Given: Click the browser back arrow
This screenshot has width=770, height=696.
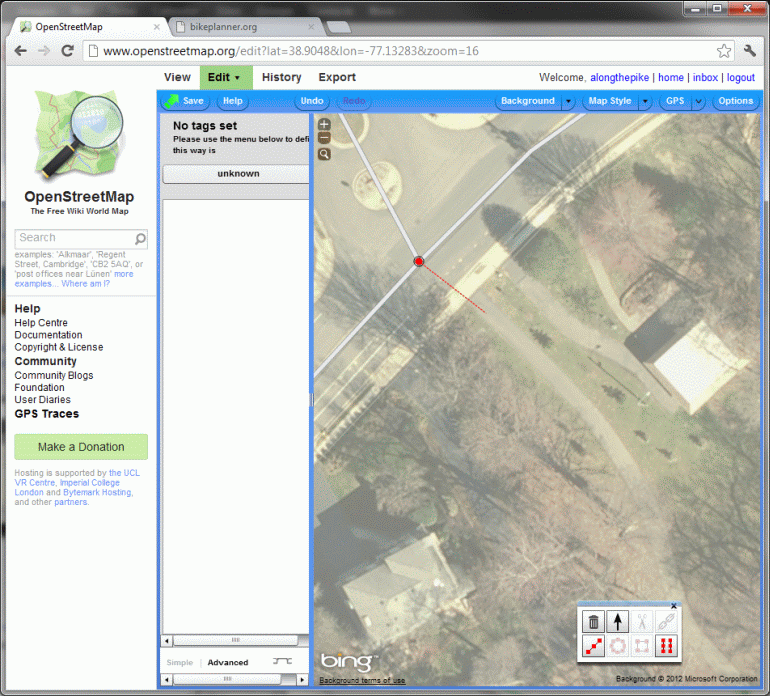Looking at the screenshot, I should (x=20, y=51).
